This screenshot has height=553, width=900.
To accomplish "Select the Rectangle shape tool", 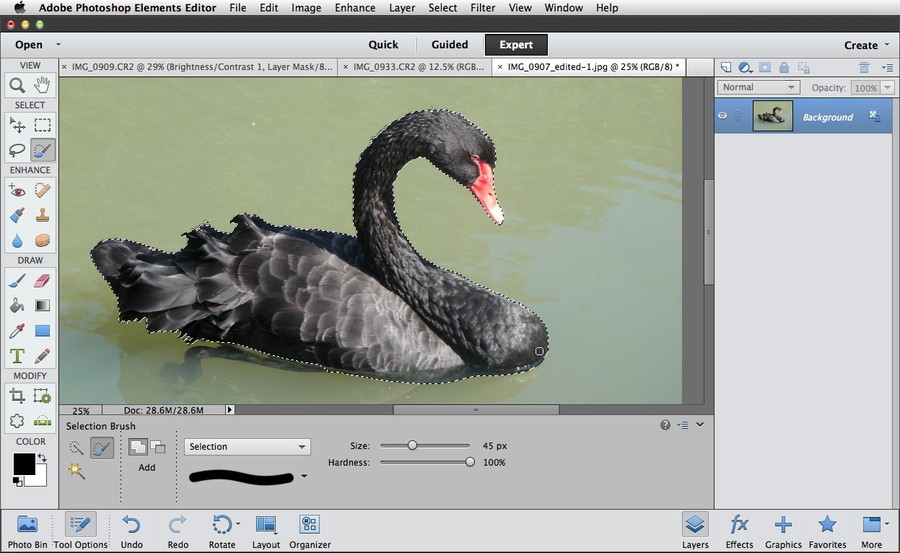I will click(42, 331).
